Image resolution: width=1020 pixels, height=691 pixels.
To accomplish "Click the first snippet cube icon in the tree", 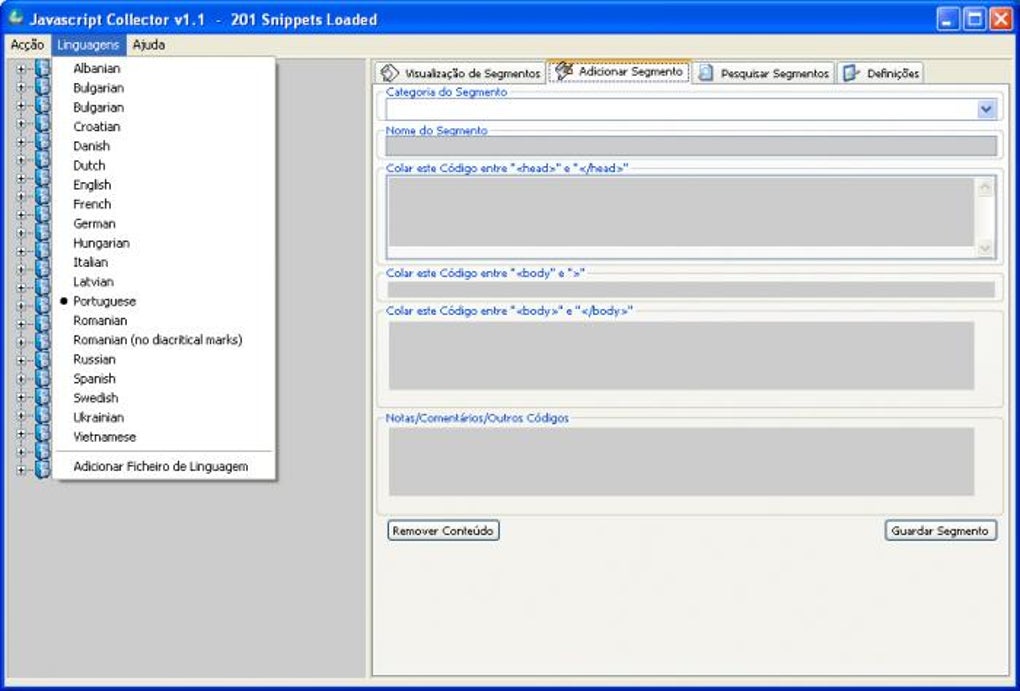I will pos(41,69).
